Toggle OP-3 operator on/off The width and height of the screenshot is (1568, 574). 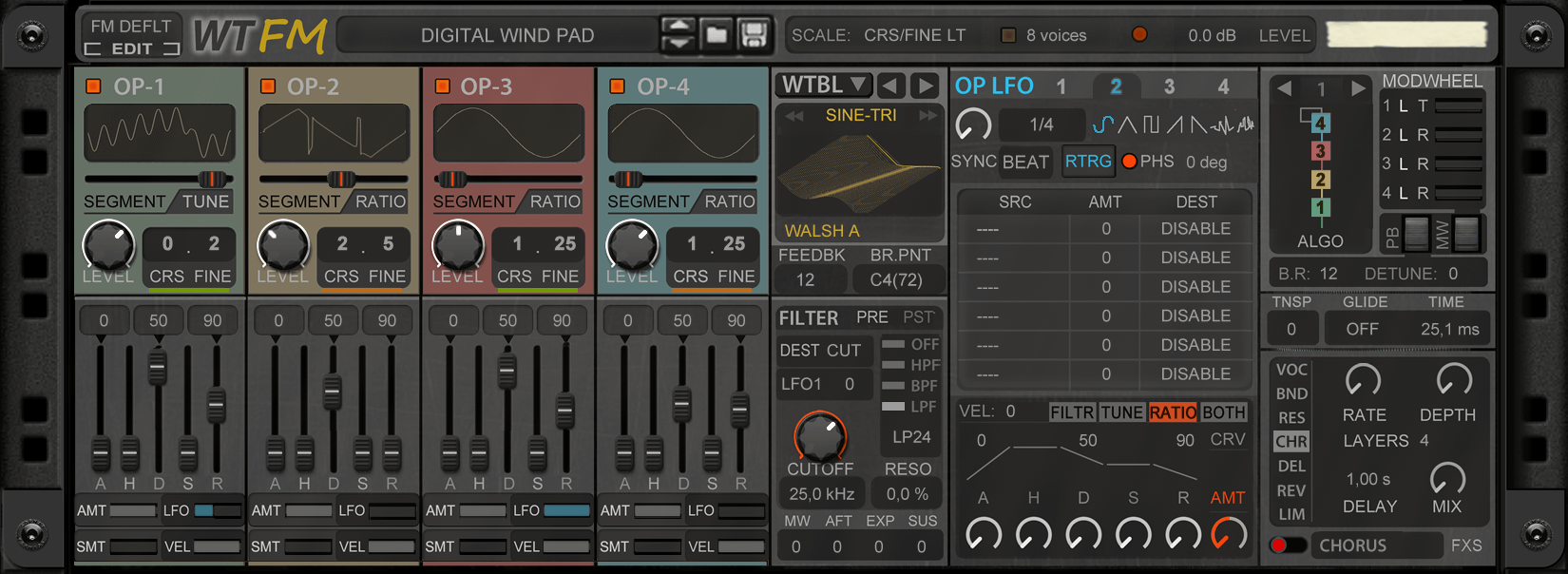point(442,86)
